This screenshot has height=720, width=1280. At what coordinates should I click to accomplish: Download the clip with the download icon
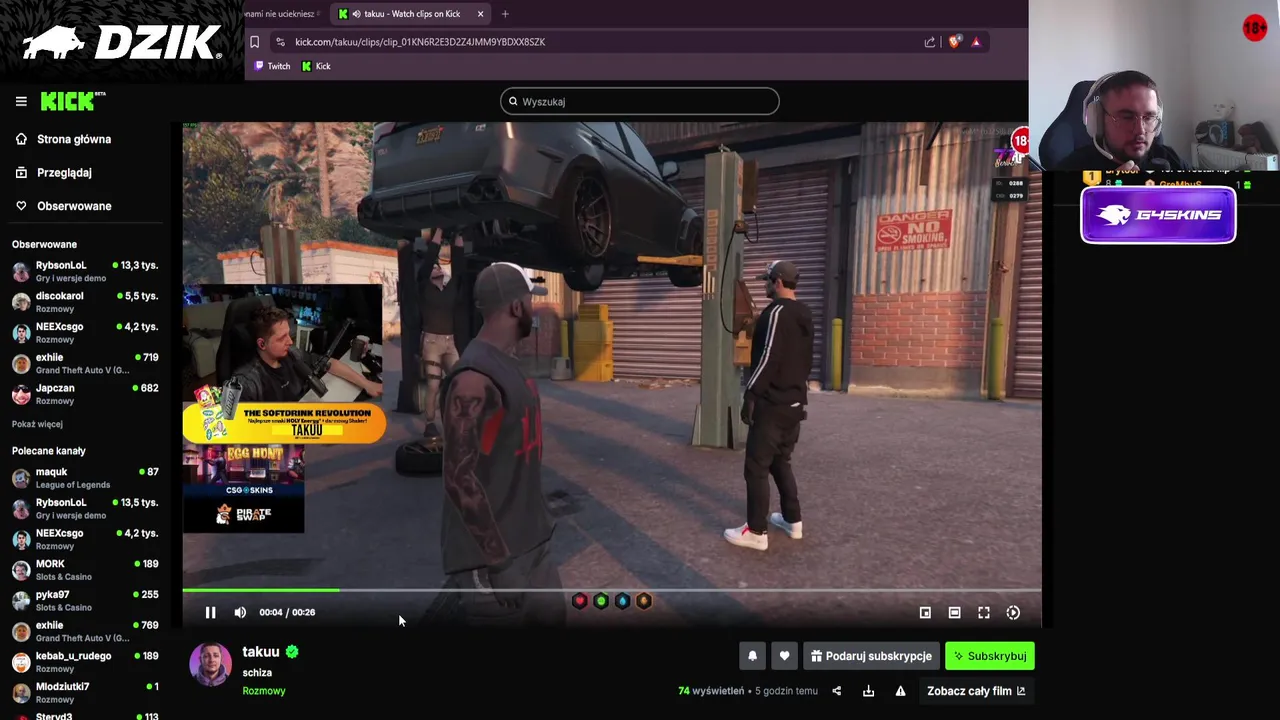[868, 691]
